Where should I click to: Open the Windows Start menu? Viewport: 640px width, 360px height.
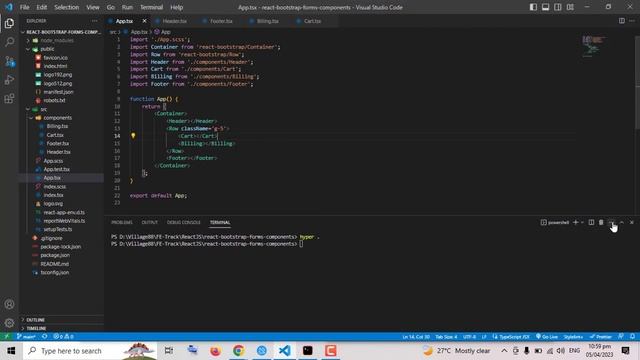[x=11, y=351]
